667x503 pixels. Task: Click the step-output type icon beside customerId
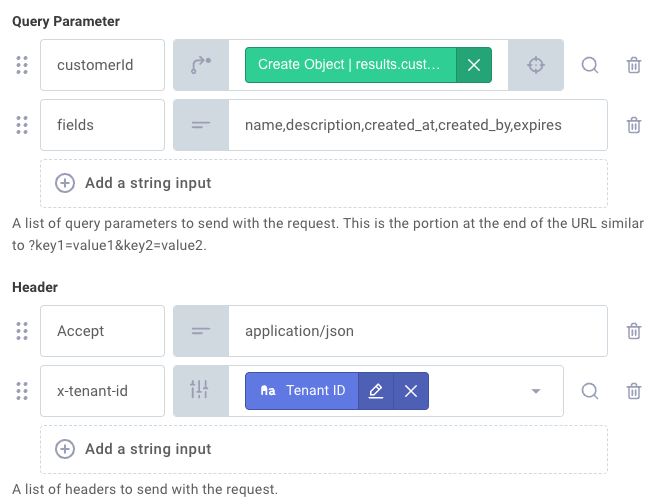point(201,65)
